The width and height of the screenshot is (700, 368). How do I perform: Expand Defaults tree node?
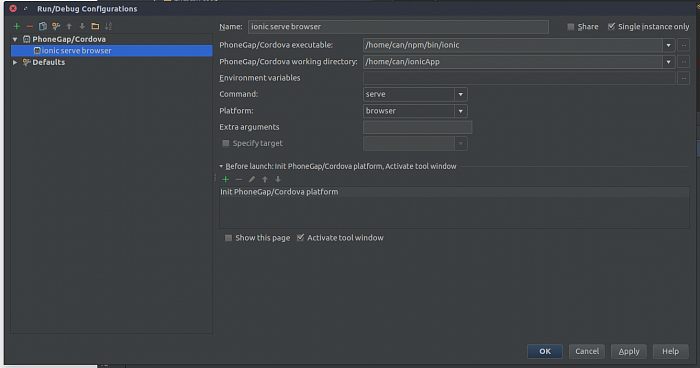[x=15, y=62]
